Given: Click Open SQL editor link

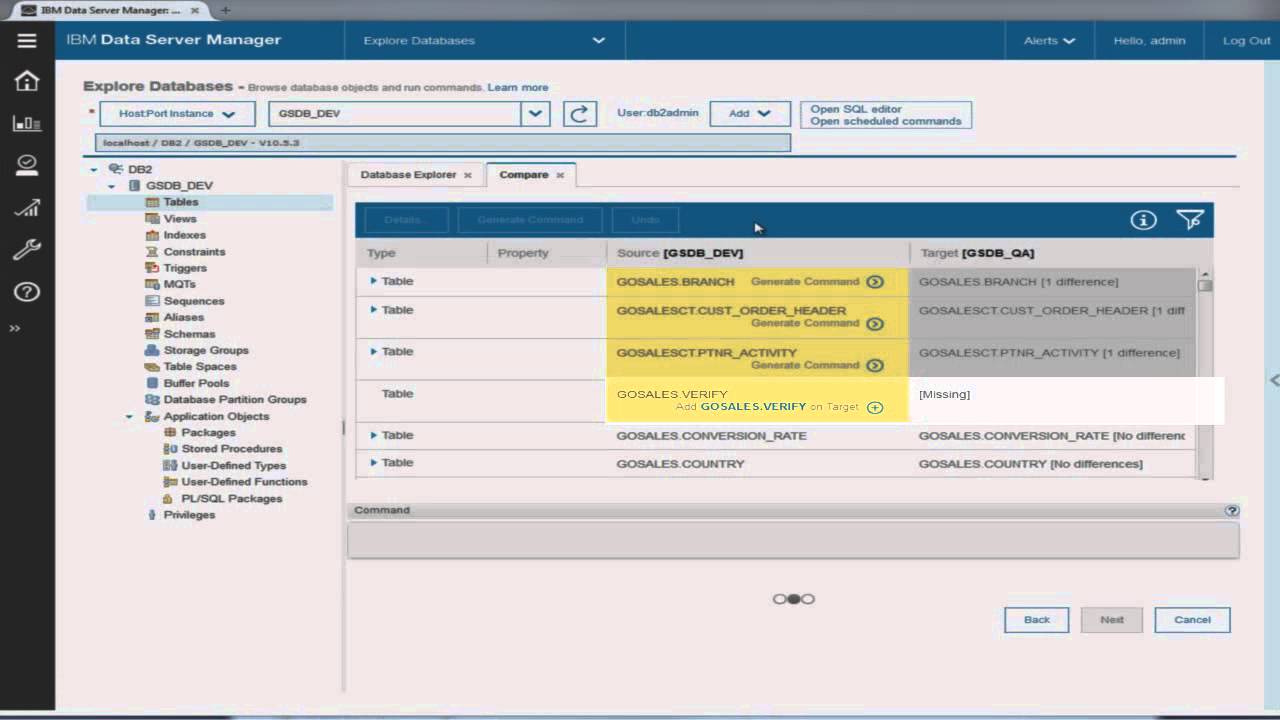Looking at the screenshot, I should click(x=855, y=109).
